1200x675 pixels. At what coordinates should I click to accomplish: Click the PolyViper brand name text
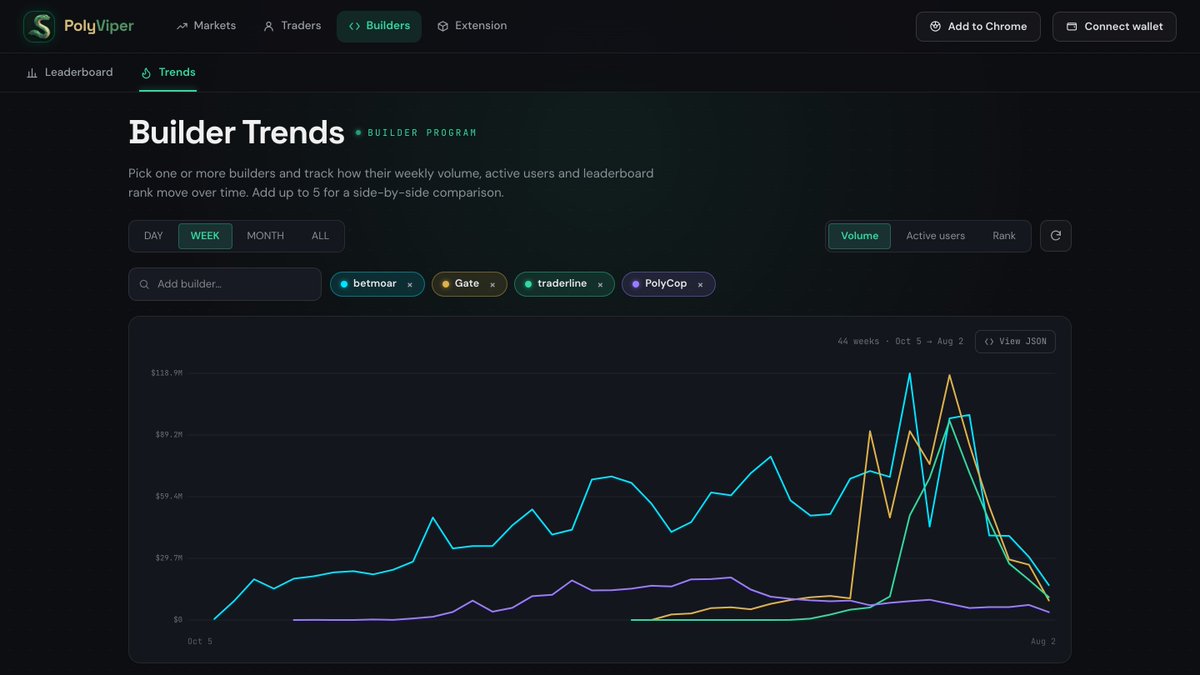point(99,26)
